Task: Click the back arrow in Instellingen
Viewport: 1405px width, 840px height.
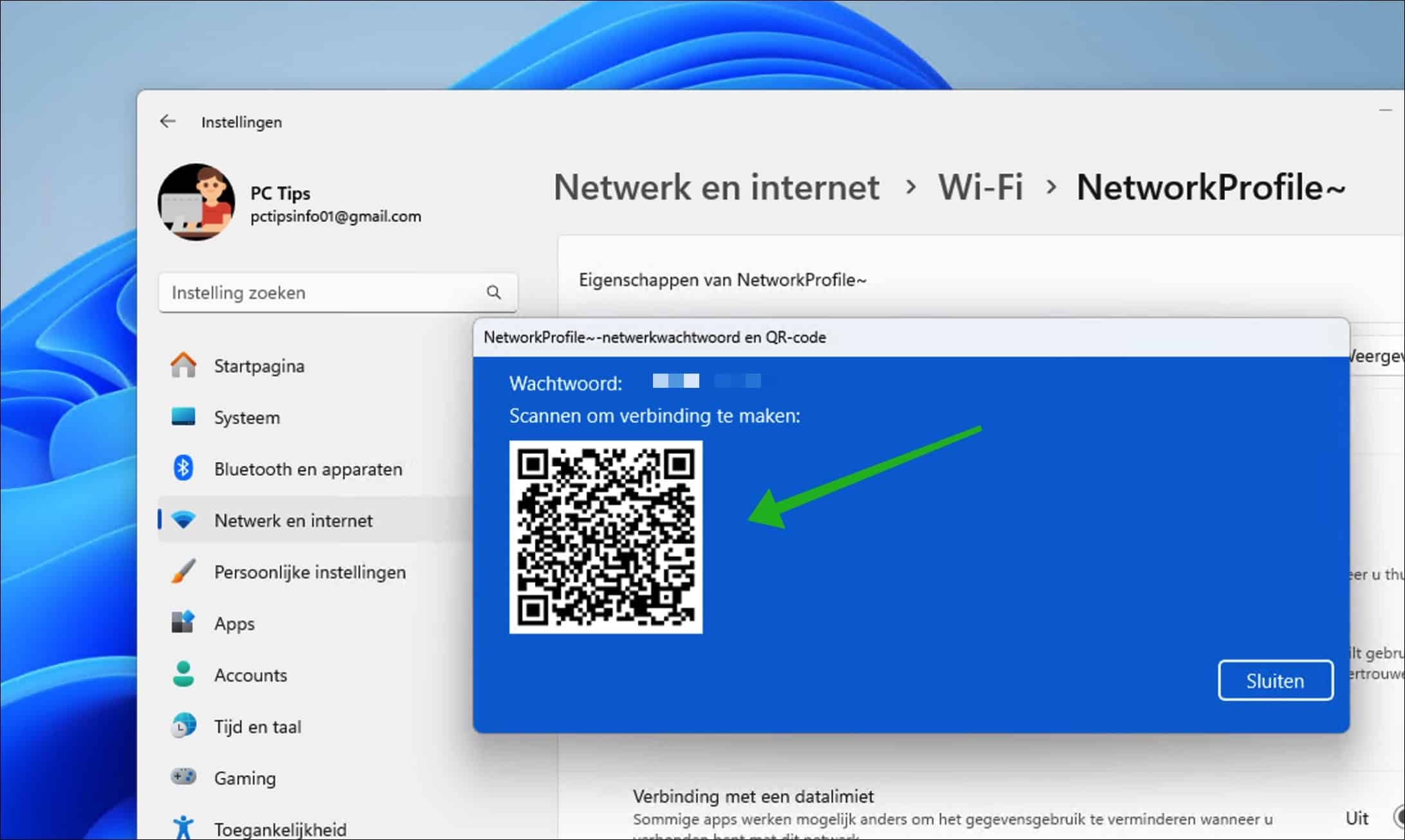Action: [168, 121]
